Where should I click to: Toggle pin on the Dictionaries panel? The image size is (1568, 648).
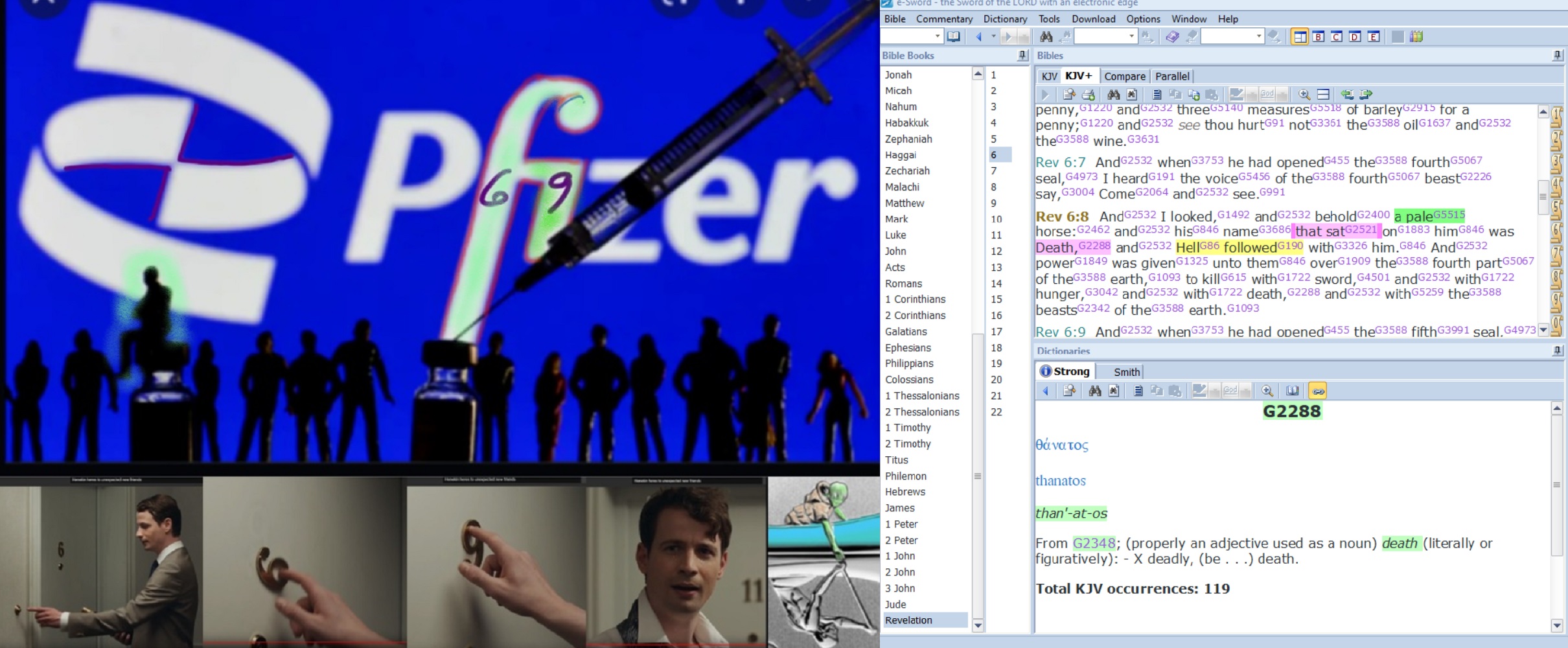point(1558,351)
